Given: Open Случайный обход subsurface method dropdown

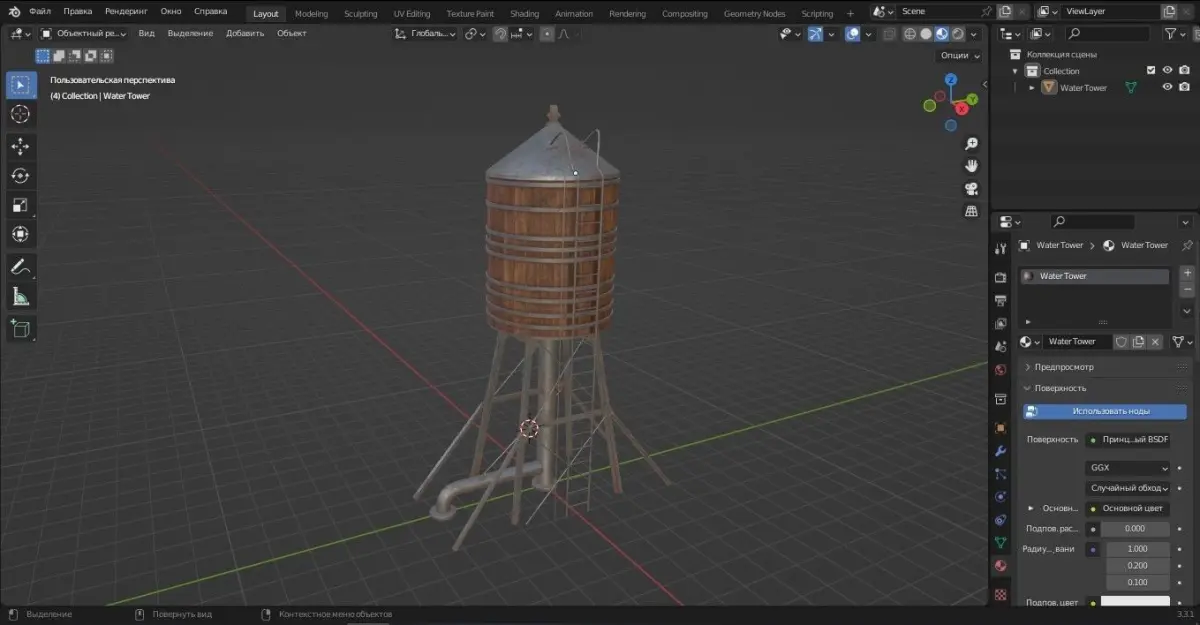Looking at the screenshot, I should coord(1127,488).
